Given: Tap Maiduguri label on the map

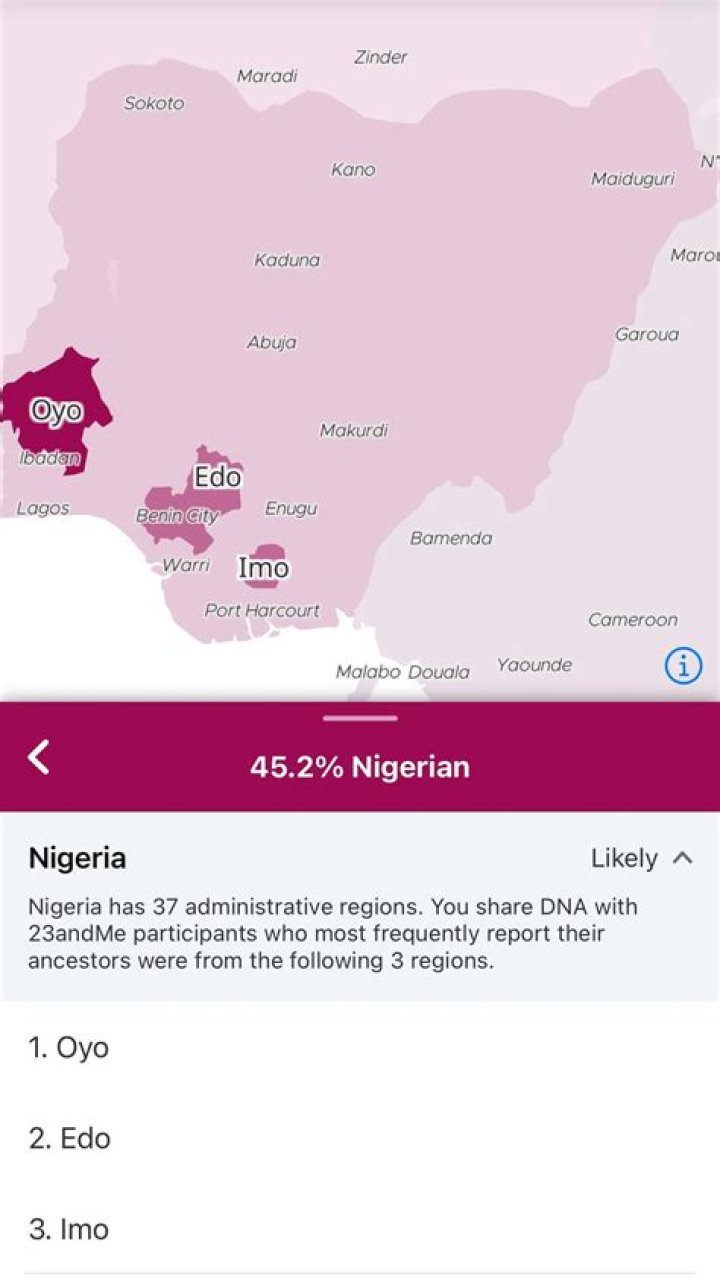Looking at the screenshot, I should pyautogui.click(x=632, y=180).
